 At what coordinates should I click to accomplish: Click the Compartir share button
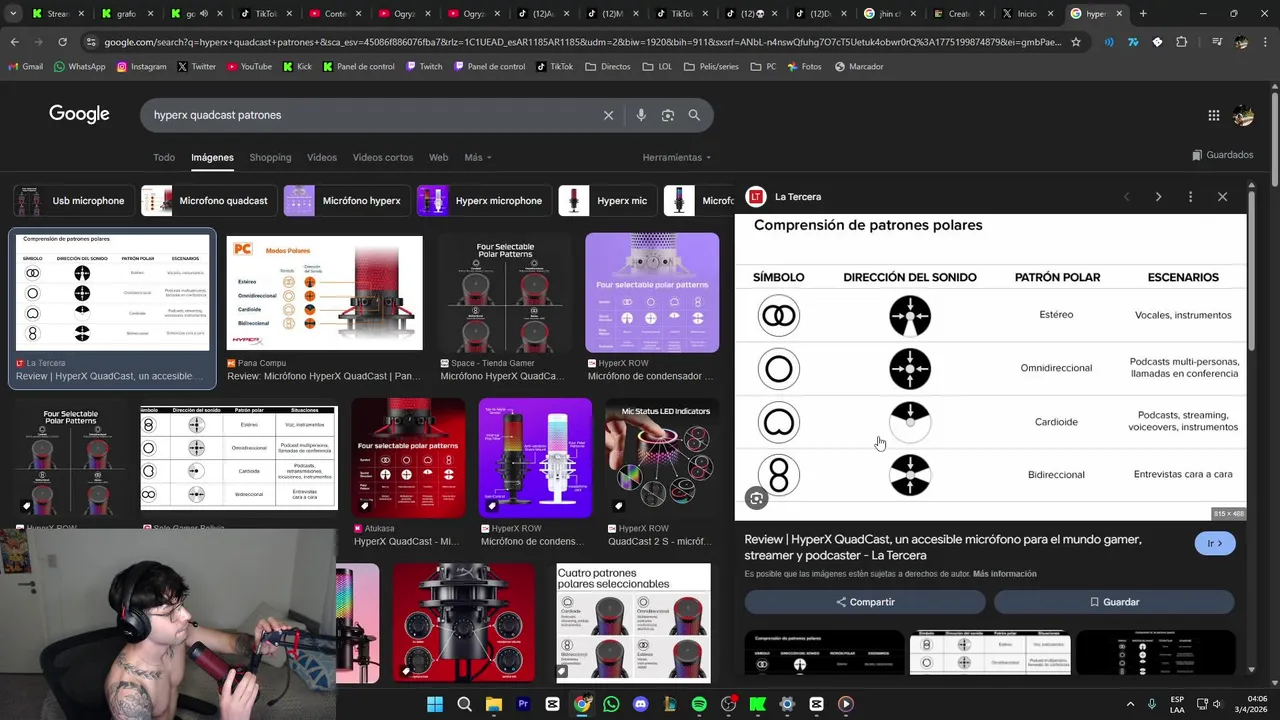pos(865,602)
